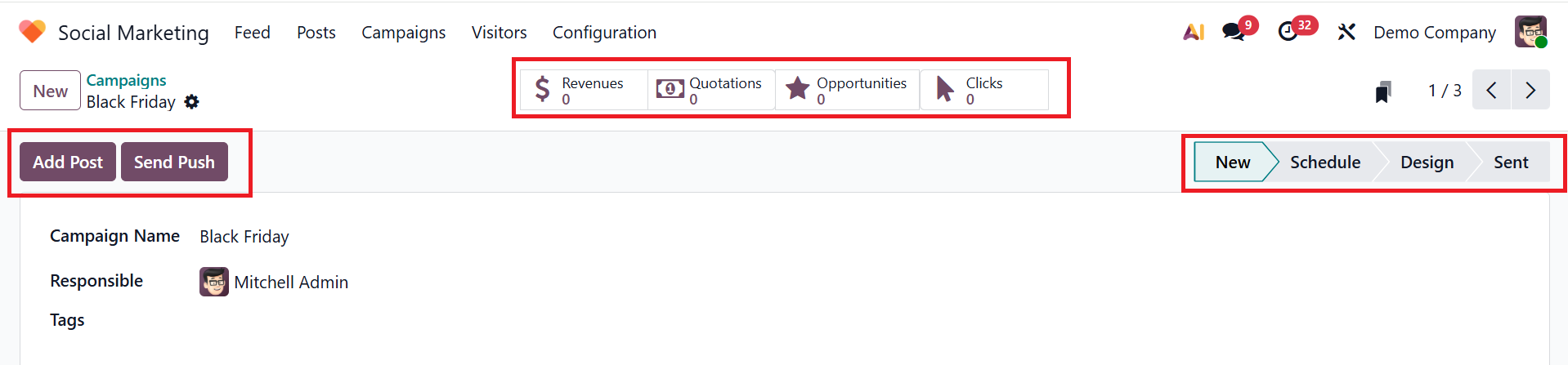The height and width of the screenshot is (365, 1568).
Task: Go to the previous campaign record
Action: tap(1491, 90)
